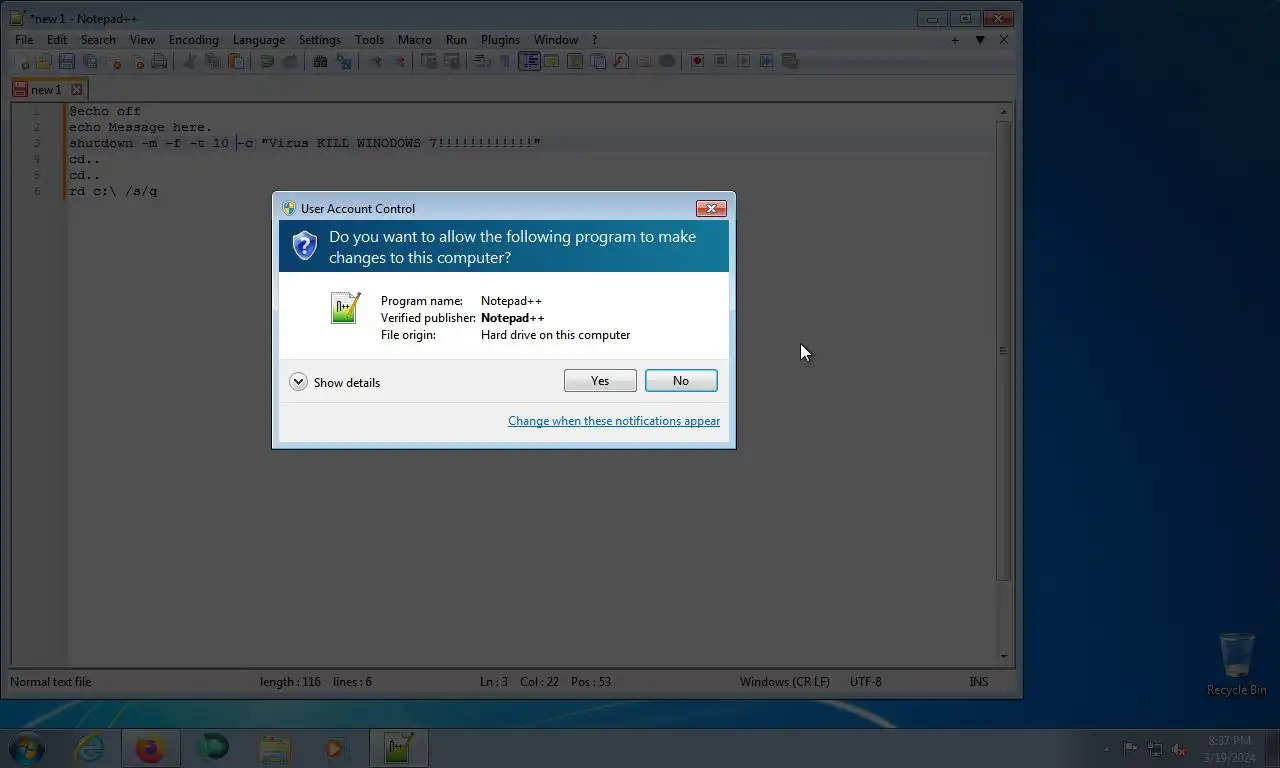Click the editor scrollbar down arrow

pos(1004,657)
